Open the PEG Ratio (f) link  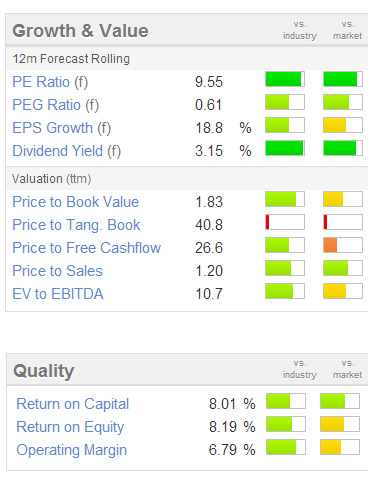(x=56, y=105)
